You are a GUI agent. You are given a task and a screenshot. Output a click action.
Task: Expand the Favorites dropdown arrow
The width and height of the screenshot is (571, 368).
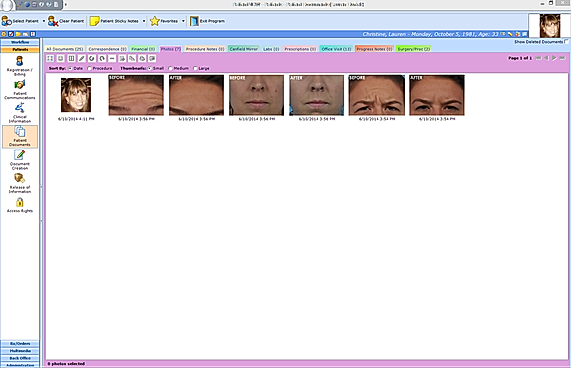(x=183, y=21)
